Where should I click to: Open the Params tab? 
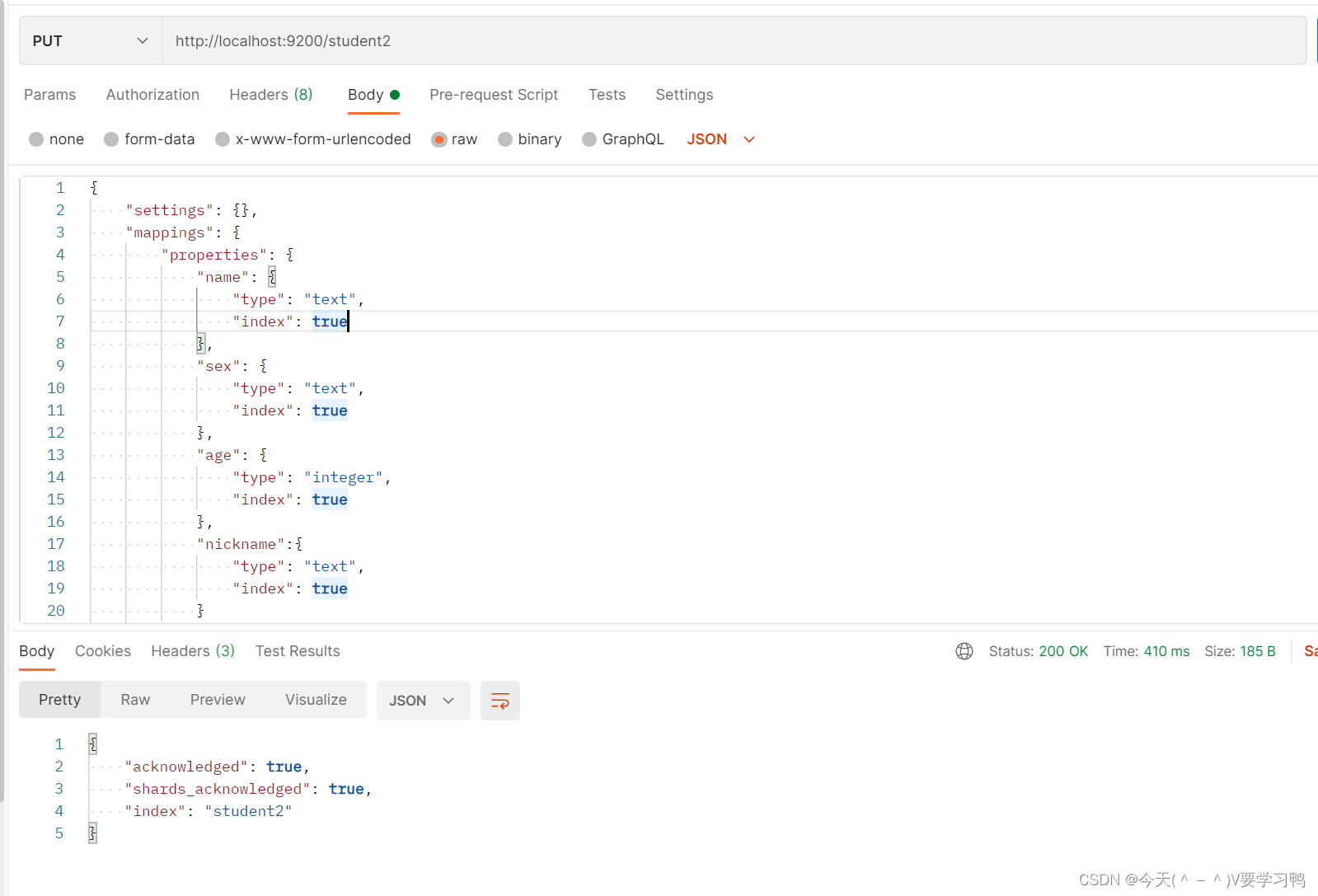(x=49, y=95)
